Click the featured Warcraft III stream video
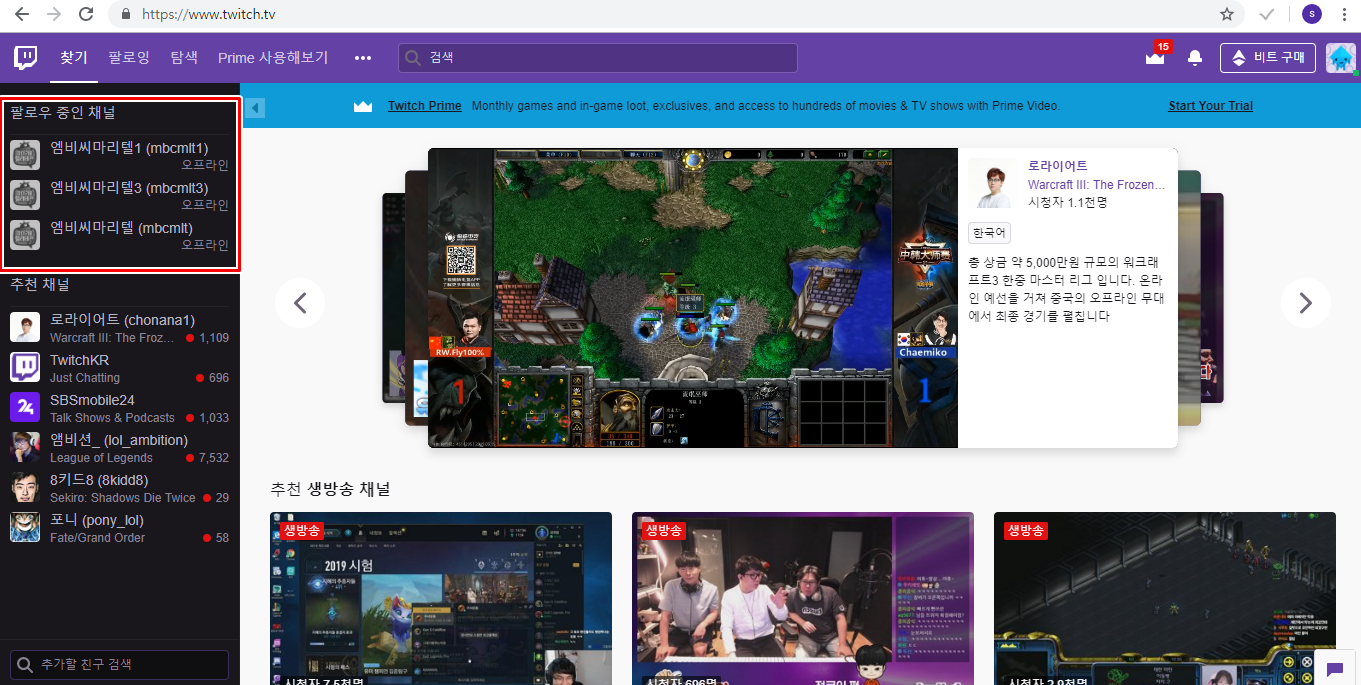Image resolution: width=1361 pixels, height=685 pixels. coord(693,298)
